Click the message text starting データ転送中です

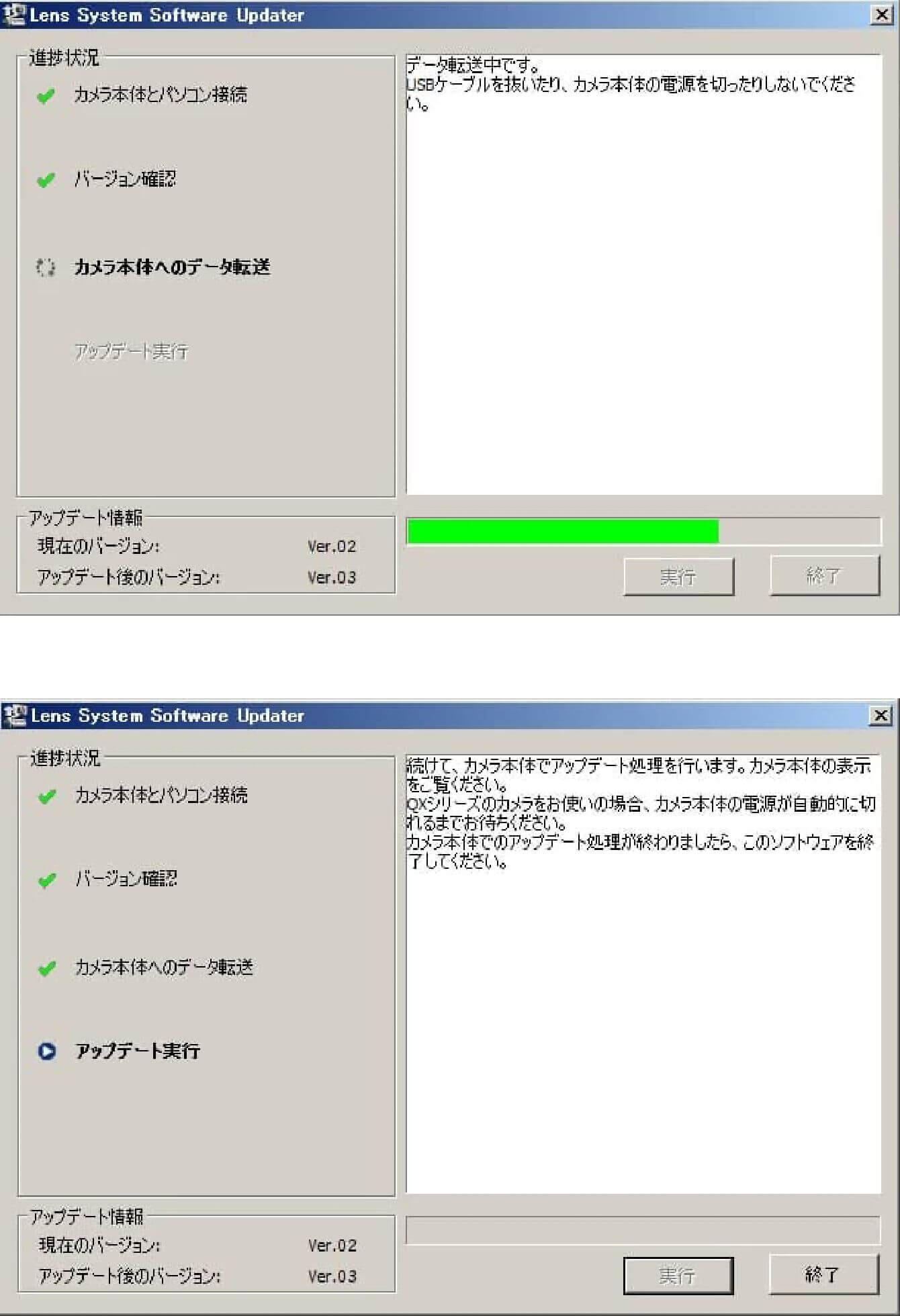(x=631, y=84)
